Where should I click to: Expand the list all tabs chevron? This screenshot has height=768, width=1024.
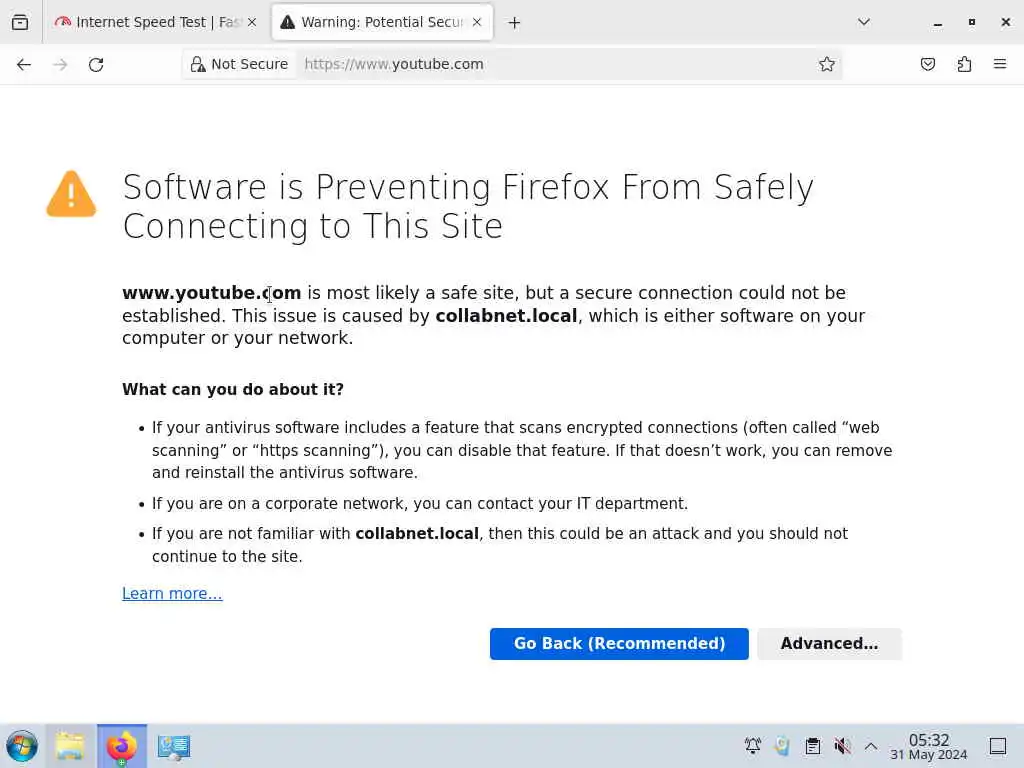[x=864, y=22]
